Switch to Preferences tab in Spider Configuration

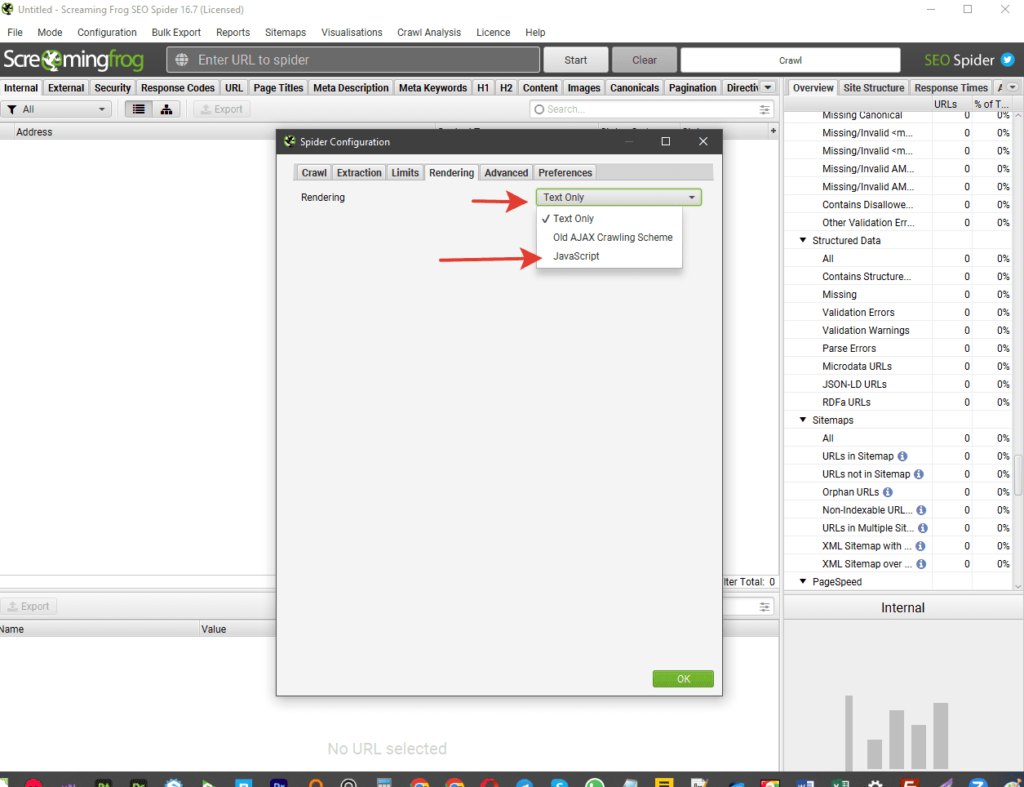click(565, 172)
